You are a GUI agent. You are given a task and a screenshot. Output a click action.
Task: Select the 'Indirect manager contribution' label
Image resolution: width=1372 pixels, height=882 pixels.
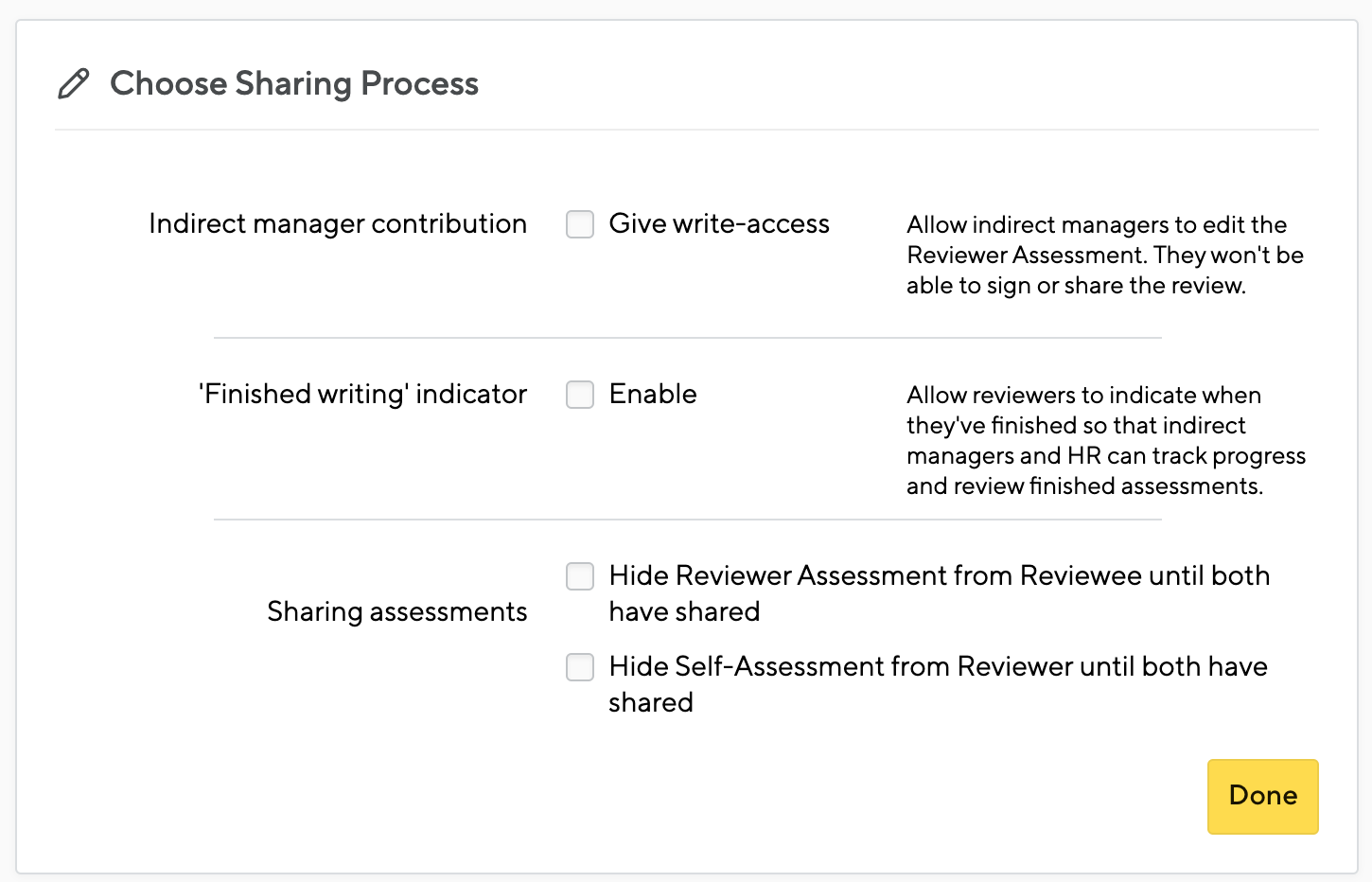(337, 224)
